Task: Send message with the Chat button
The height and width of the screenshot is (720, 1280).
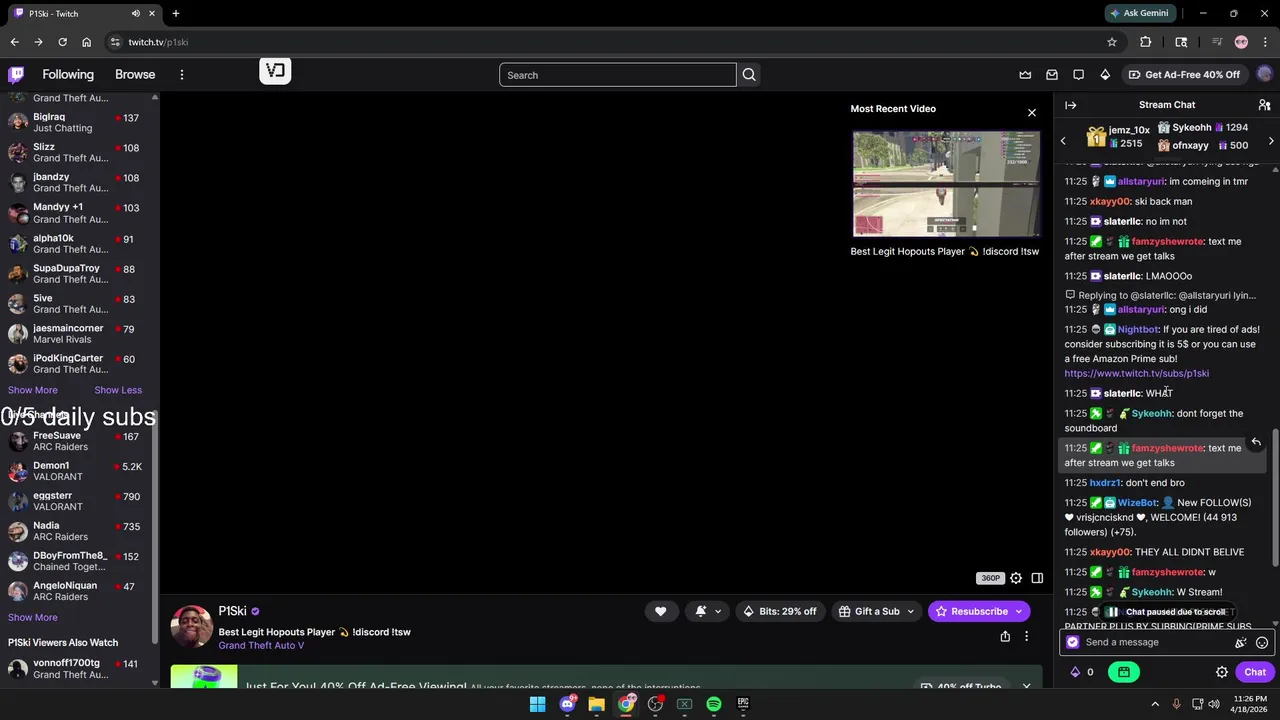Action: (1255, 672)
